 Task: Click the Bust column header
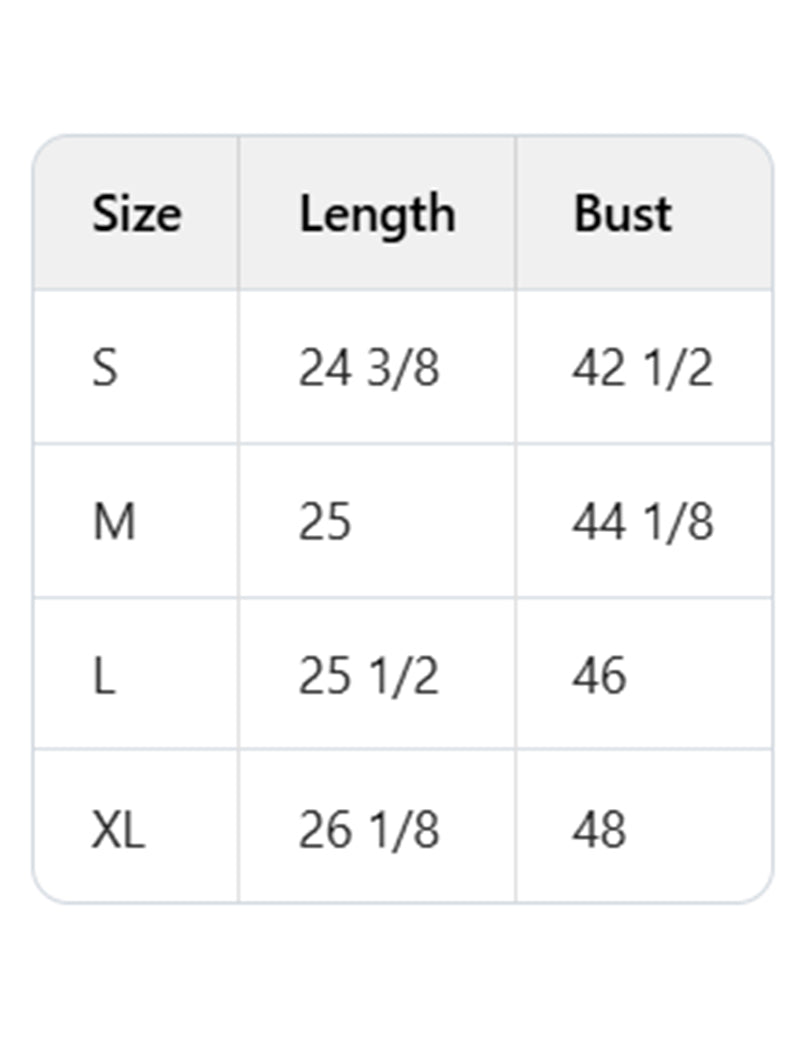[x=622, y=214]
